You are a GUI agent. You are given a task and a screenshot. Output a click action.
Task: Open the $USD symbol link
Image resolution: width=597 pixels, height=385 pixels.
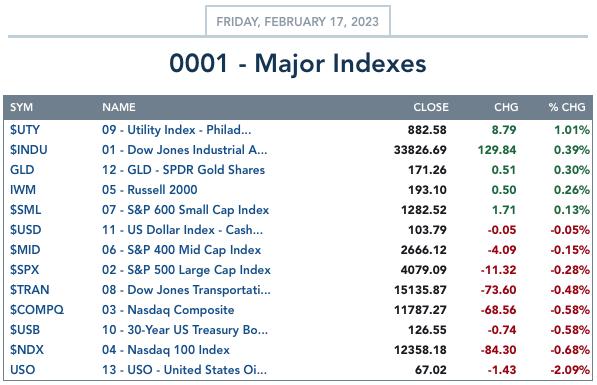(x=26, y=230)
